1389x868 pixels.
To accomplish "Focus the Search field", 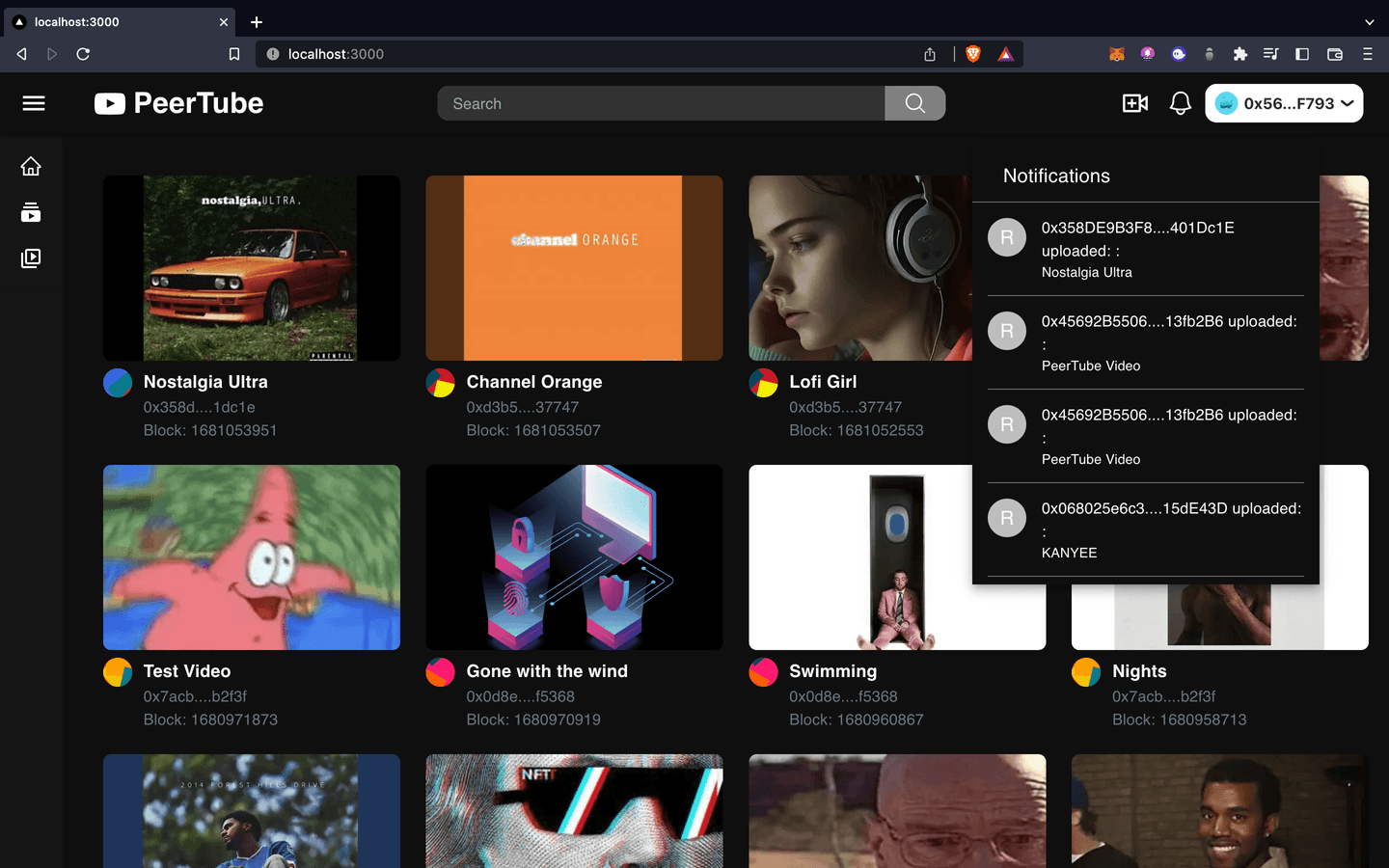I will point(661,103).
